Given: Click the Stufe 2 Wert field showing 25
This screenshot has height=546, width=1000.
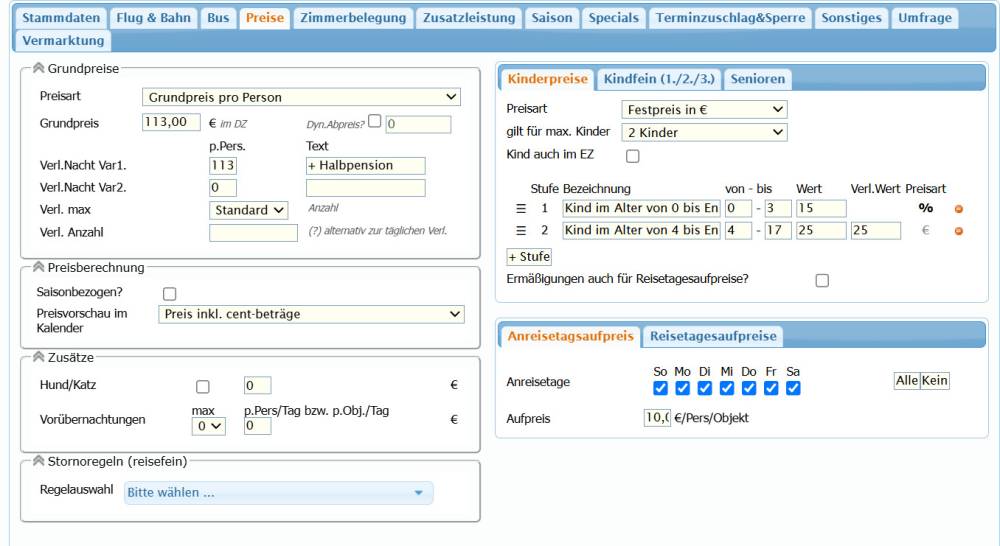Looking at the screenshot, I should 821,230.
